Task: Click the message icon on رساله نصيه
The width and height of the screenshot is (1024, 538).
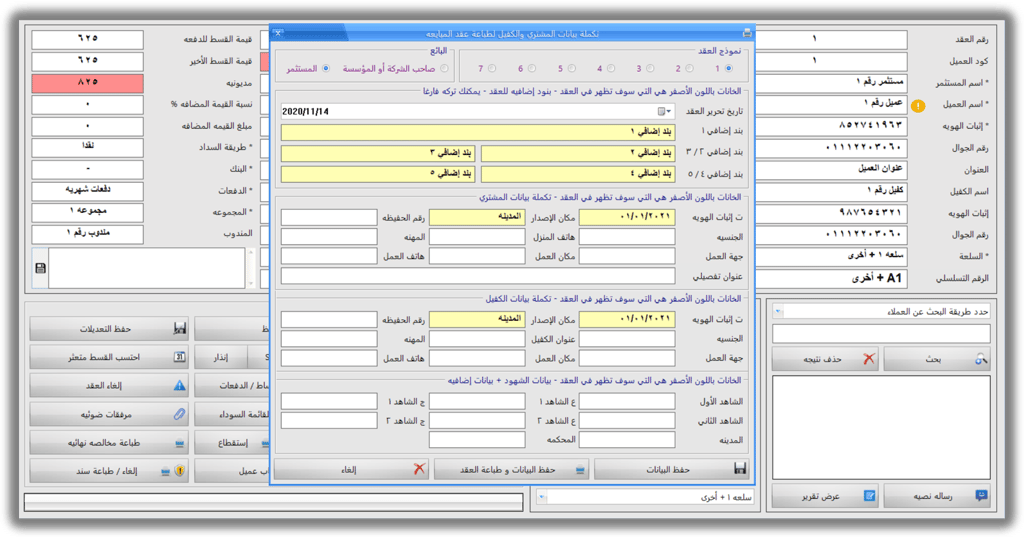Action: [x=981, y=496]
